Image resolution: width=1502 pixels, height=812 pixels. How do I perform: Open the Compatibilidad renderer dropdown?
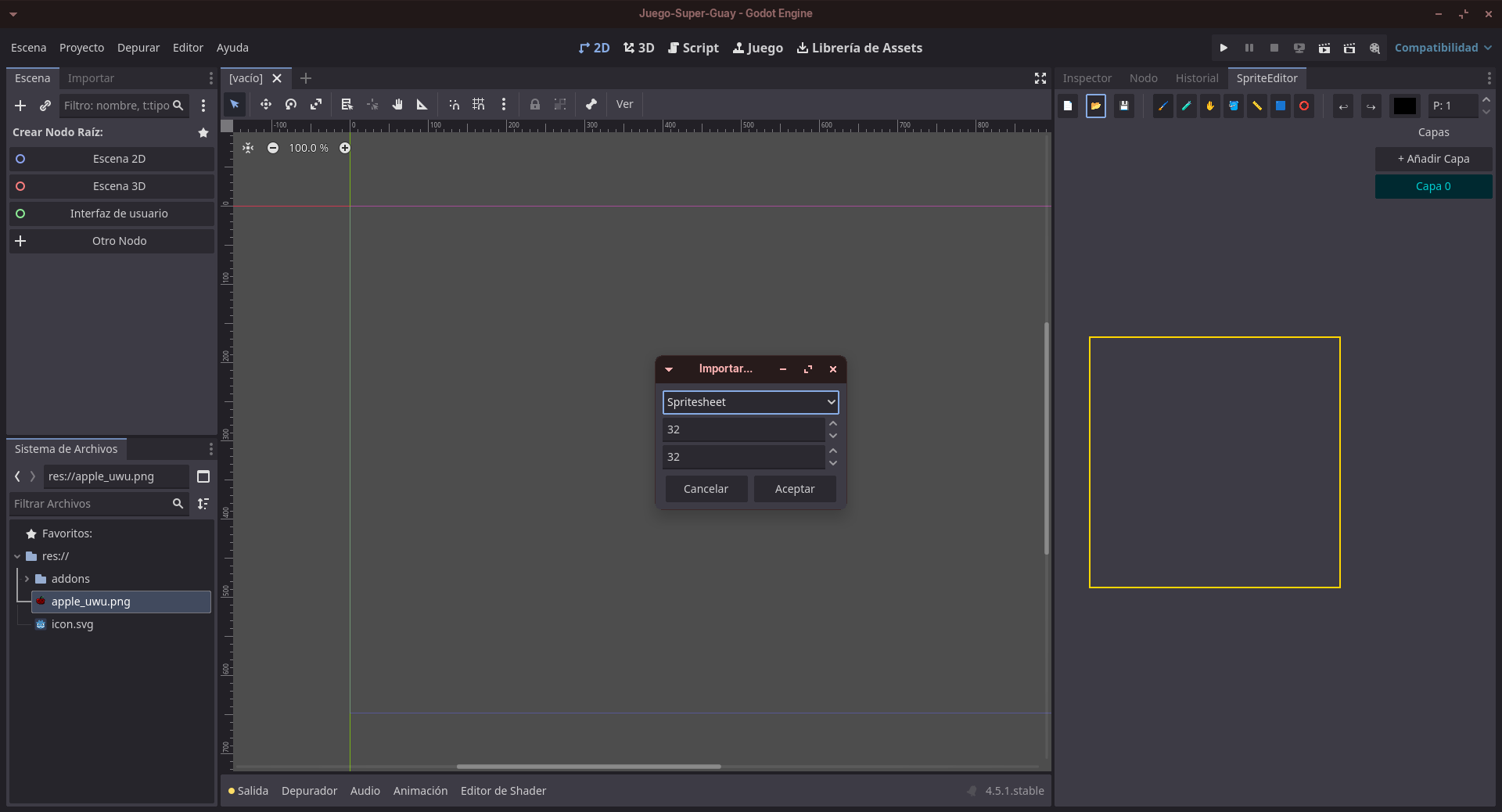click(1443, 48)
